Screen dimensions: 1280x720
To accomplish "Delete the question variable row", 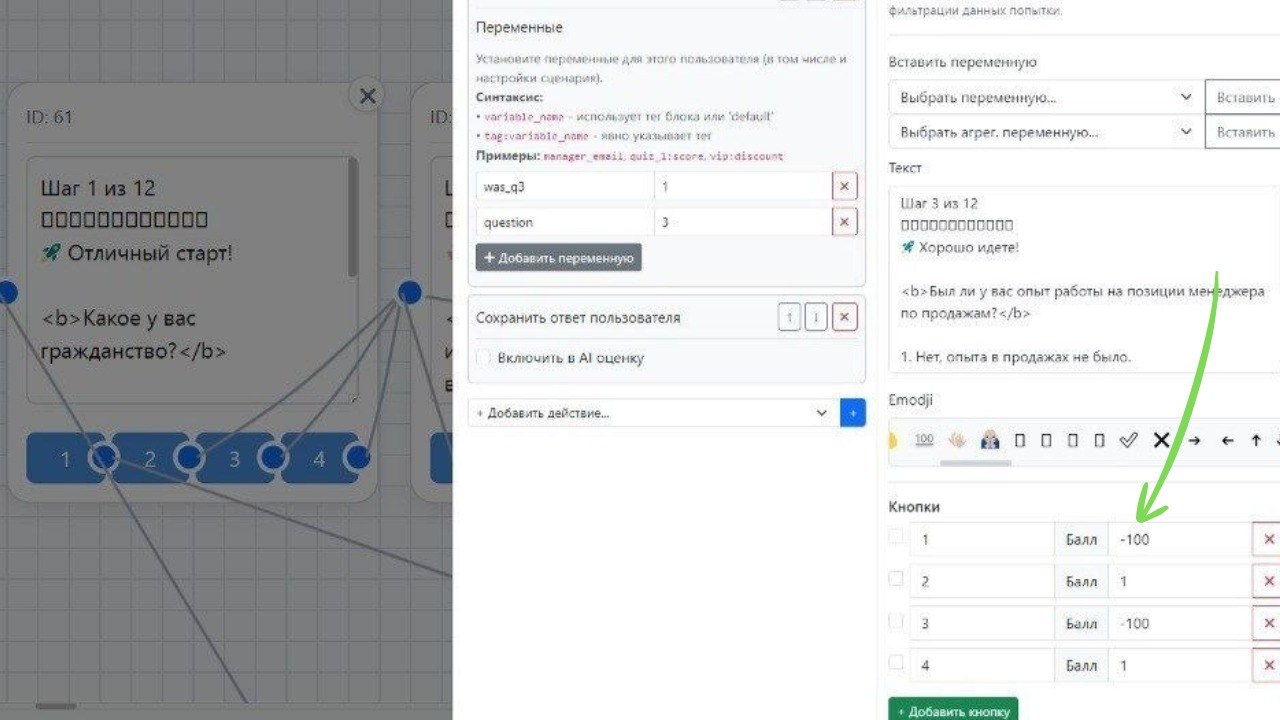I will coord(844,222).
